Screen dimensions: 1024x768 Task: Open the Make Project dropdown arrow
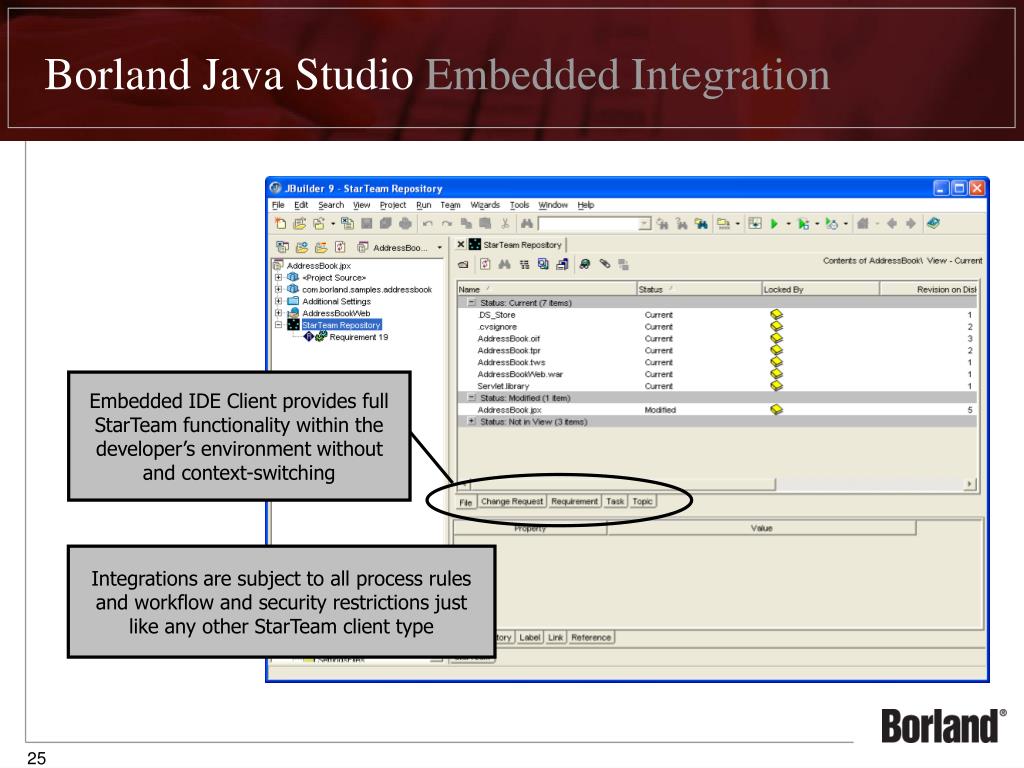[738, 224]
